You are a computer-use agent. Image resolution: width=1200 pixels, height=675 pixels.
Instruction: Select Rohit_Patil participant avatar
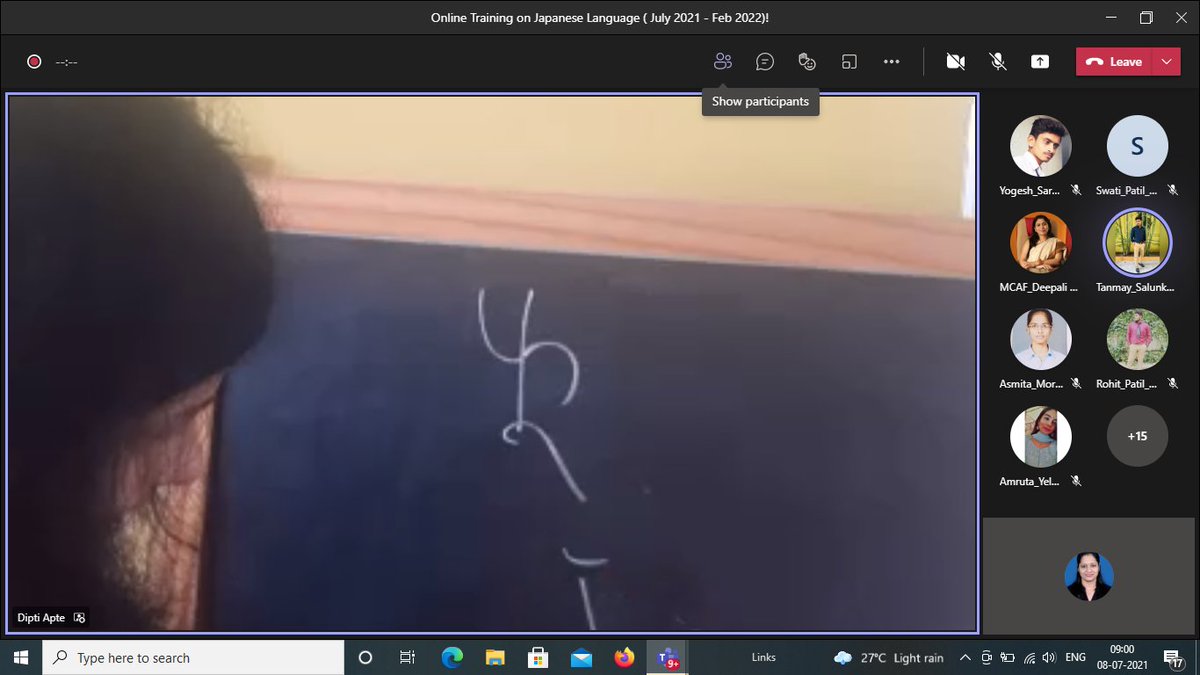pos(1137,340)
